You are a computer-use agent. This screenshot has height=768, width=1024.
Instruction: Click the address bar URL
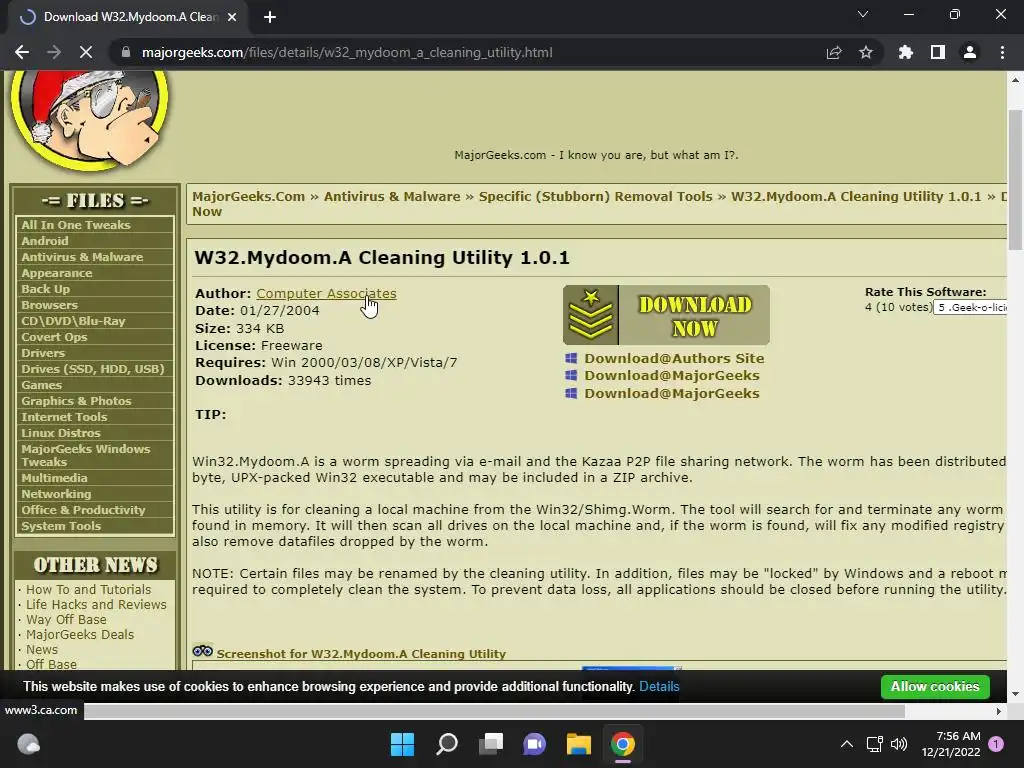tap(347, 52)
